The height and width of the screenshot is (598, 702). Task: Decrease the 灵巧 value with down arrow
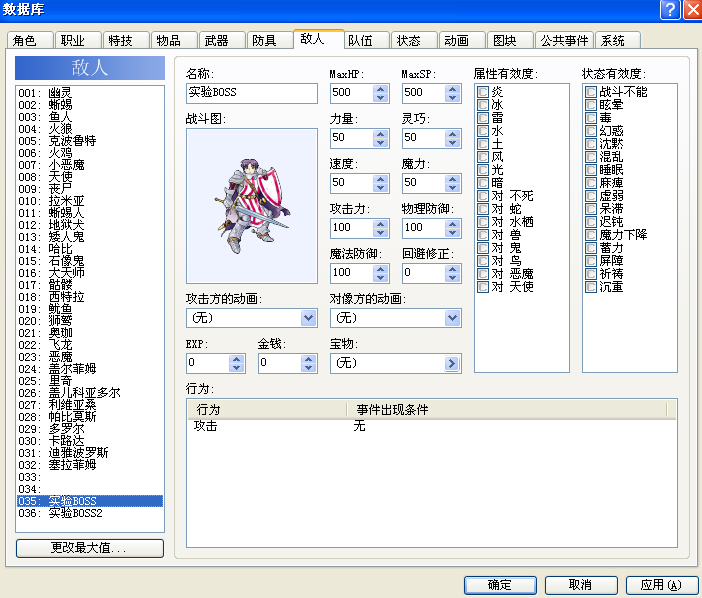point(453,143)
